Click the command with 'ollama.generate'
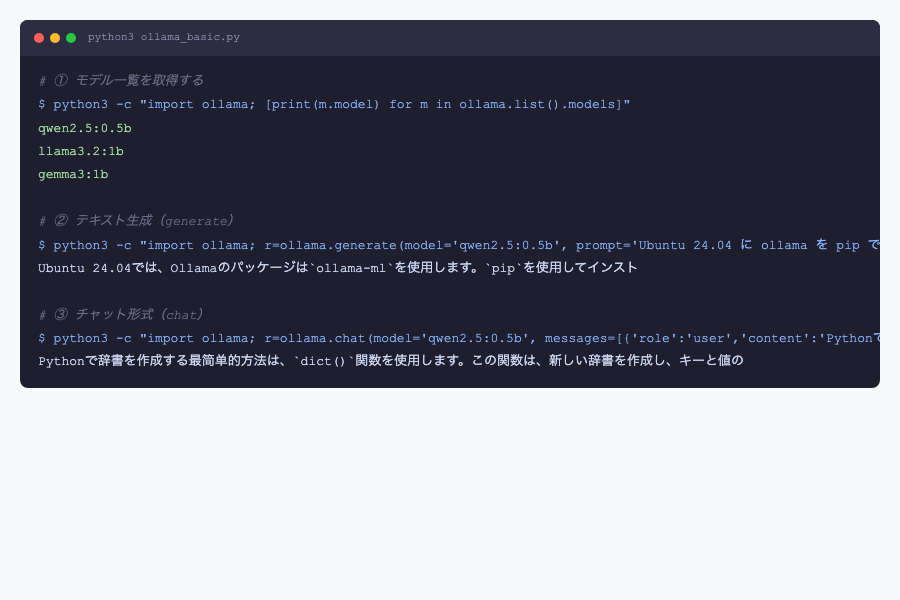The width and height of the screenshot is (900, 600). (x=459, y=245)
